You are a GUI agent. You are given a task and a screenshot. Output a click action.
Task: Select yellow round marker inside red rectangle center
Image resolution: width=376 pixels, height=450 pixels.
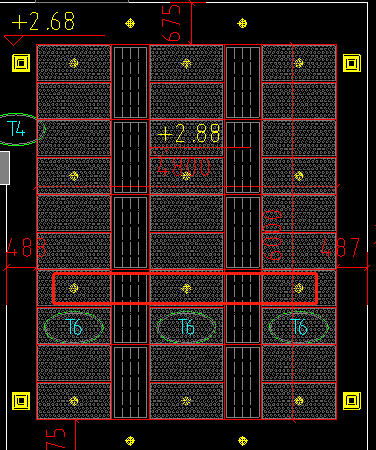(186, 288)
